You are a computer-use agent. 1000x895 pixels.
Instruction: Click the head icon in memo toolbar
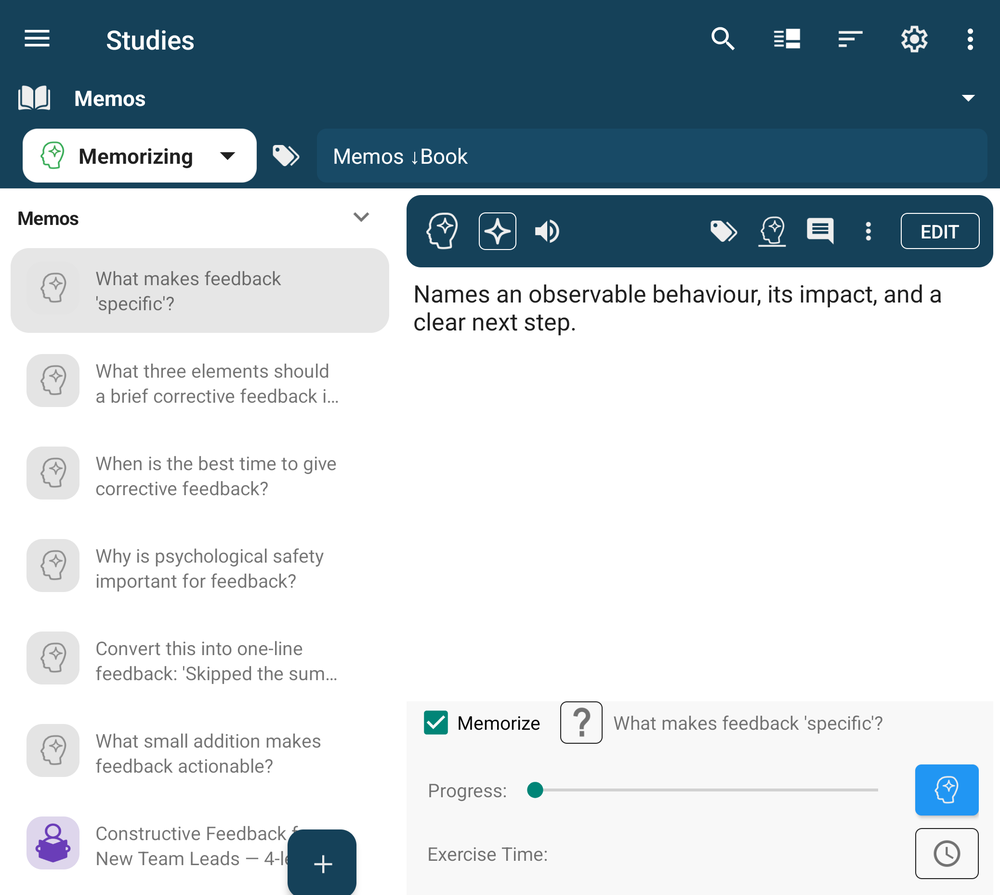[442, 231]
